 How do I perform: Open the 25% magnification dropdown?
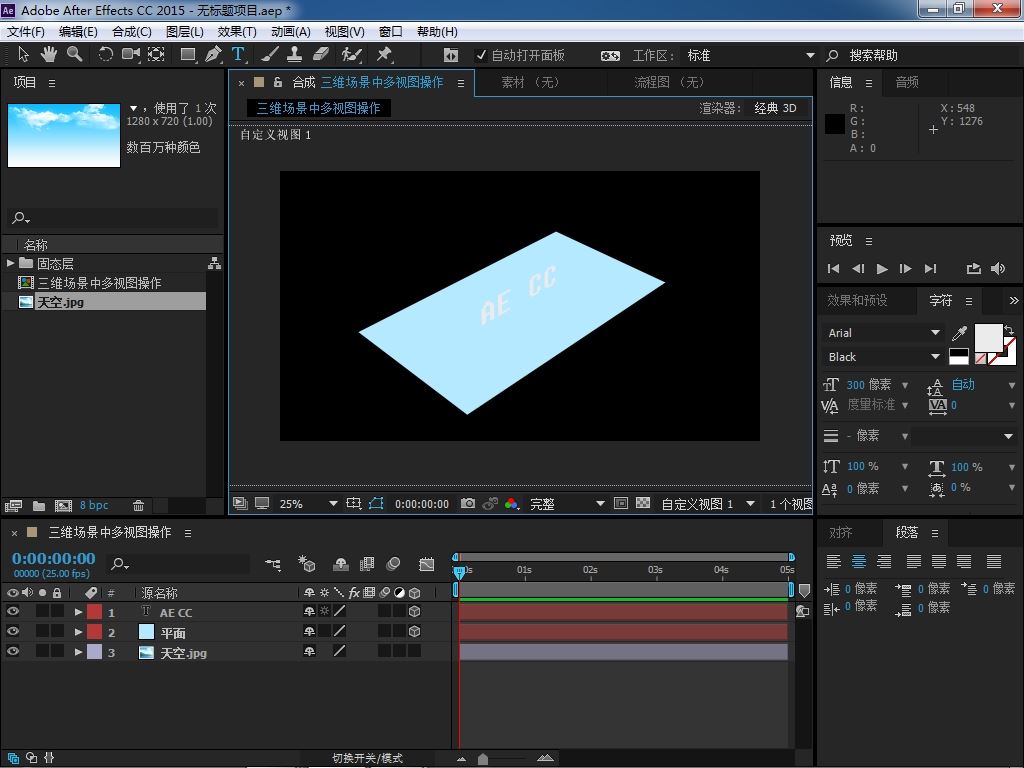tap(332, 504)
